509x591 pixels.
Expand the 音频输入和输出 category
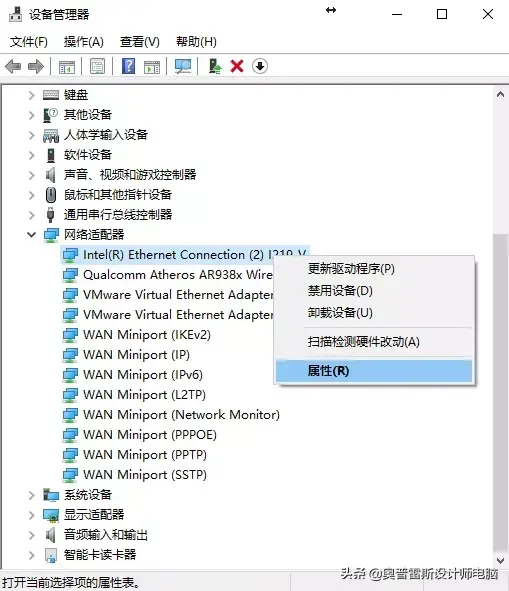[32, 535]
